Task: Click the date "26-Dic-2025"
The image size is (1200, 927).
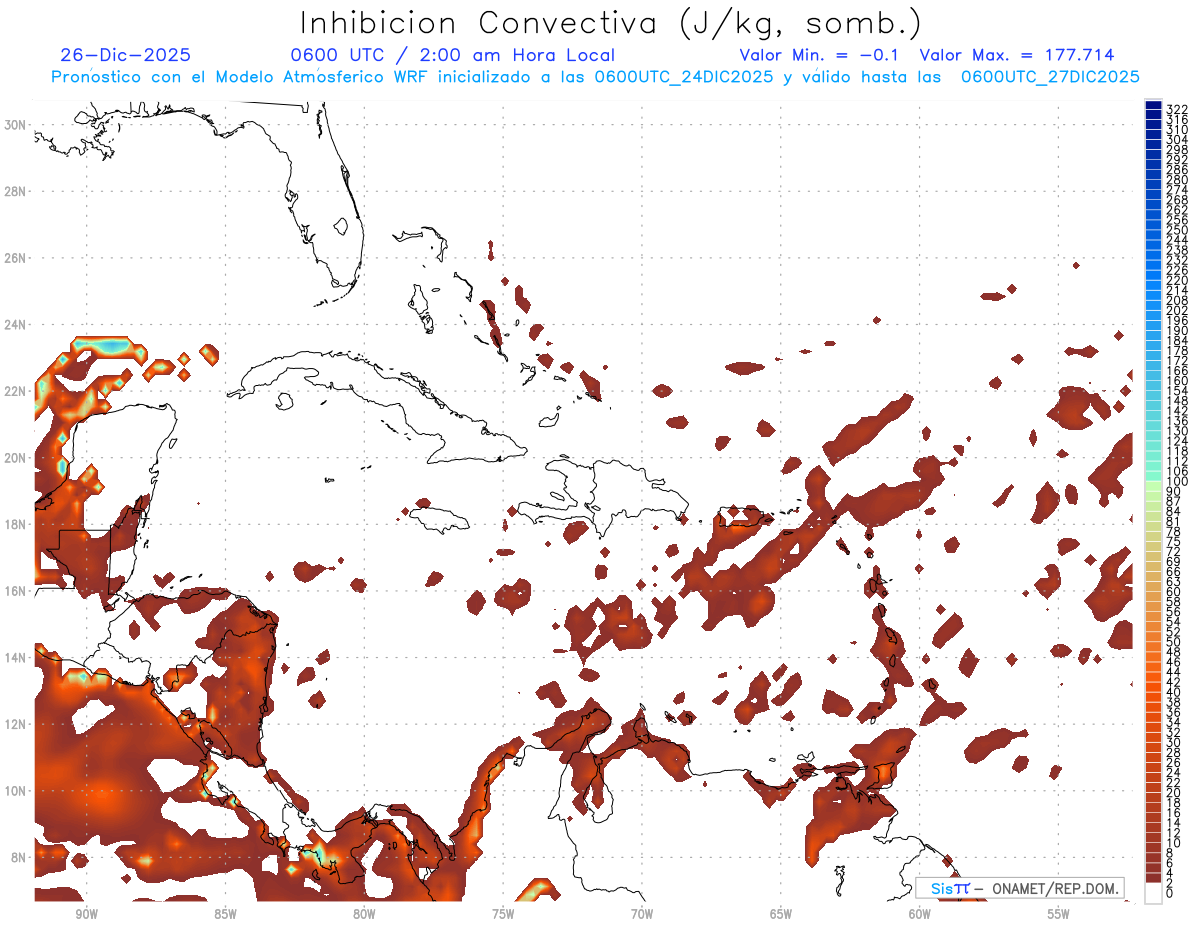Action: pyautogui.click(x=125, y=56)
